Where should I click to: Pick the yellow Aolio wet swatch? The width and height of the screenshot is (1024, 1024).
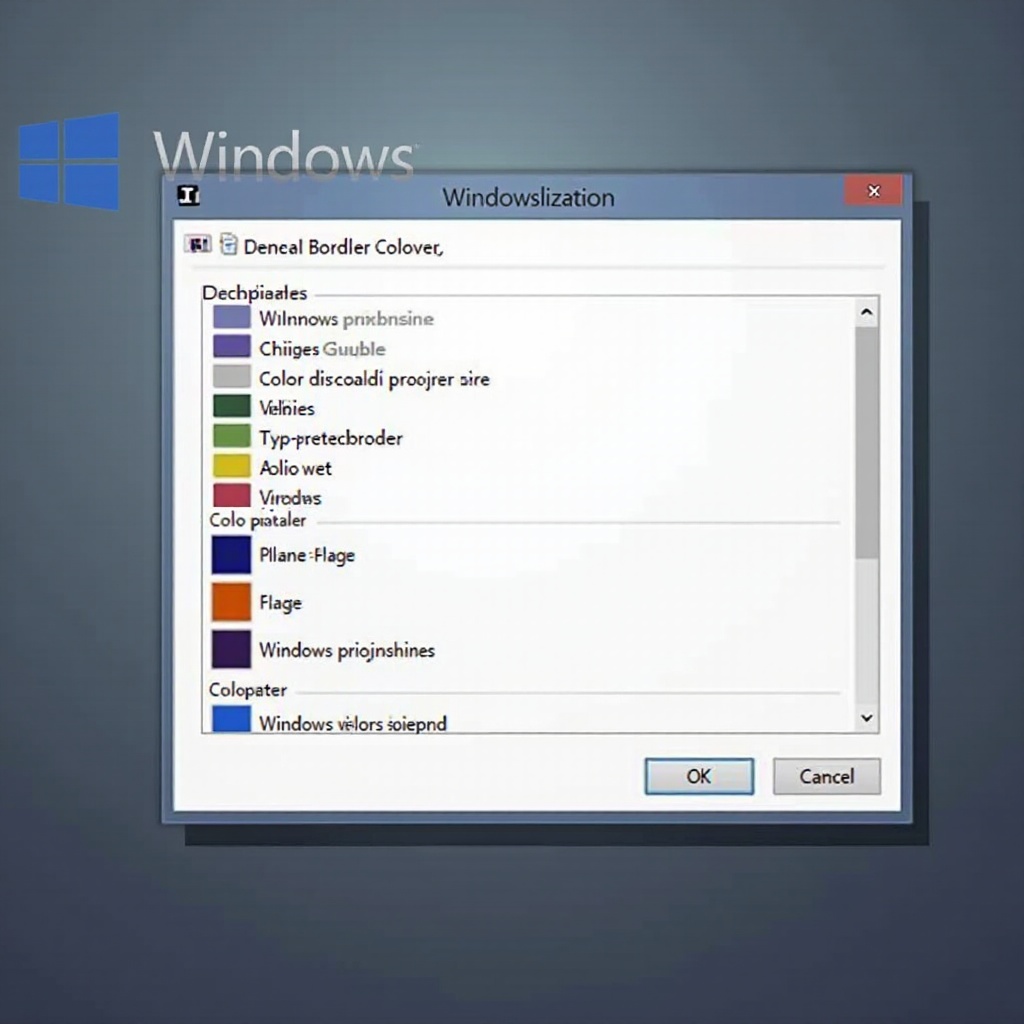click(x=231, y=466)
